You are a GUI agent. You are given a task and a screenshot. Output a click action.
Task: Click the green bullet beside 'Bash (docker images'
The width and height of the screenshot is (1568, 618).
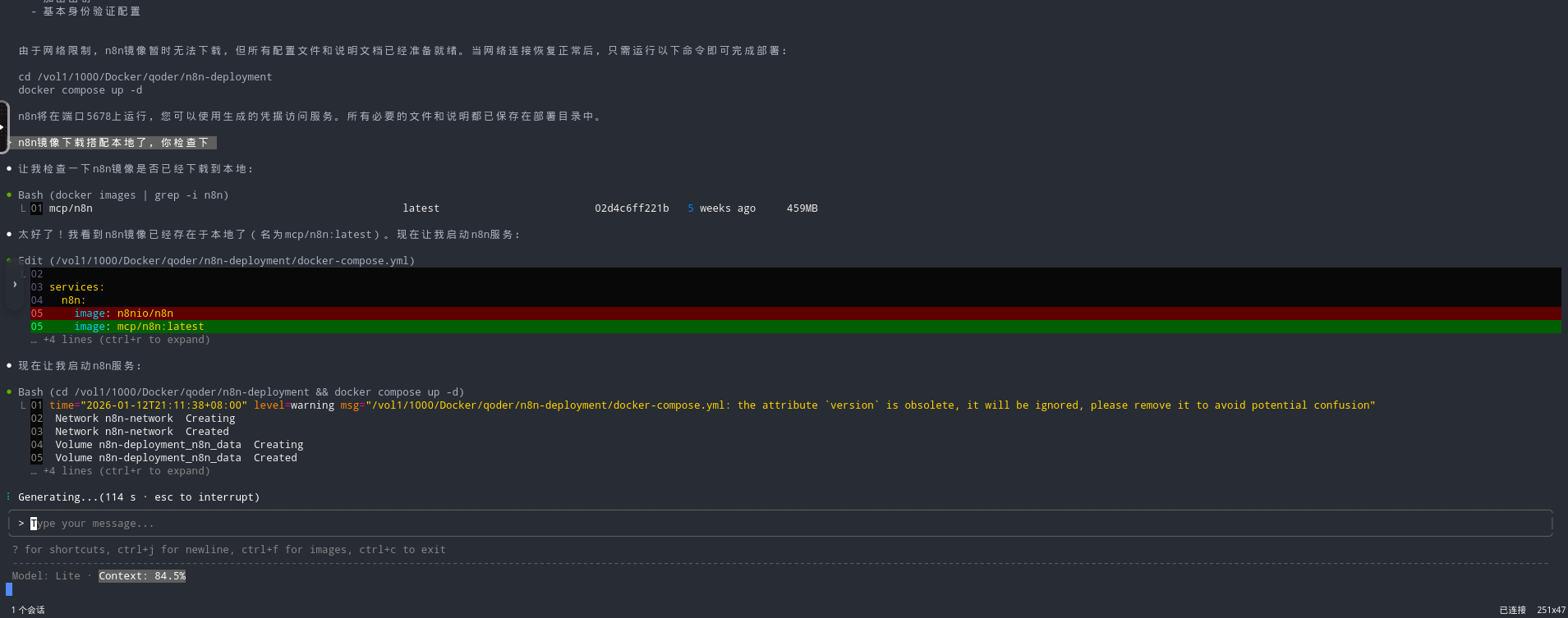click(9, 195)
